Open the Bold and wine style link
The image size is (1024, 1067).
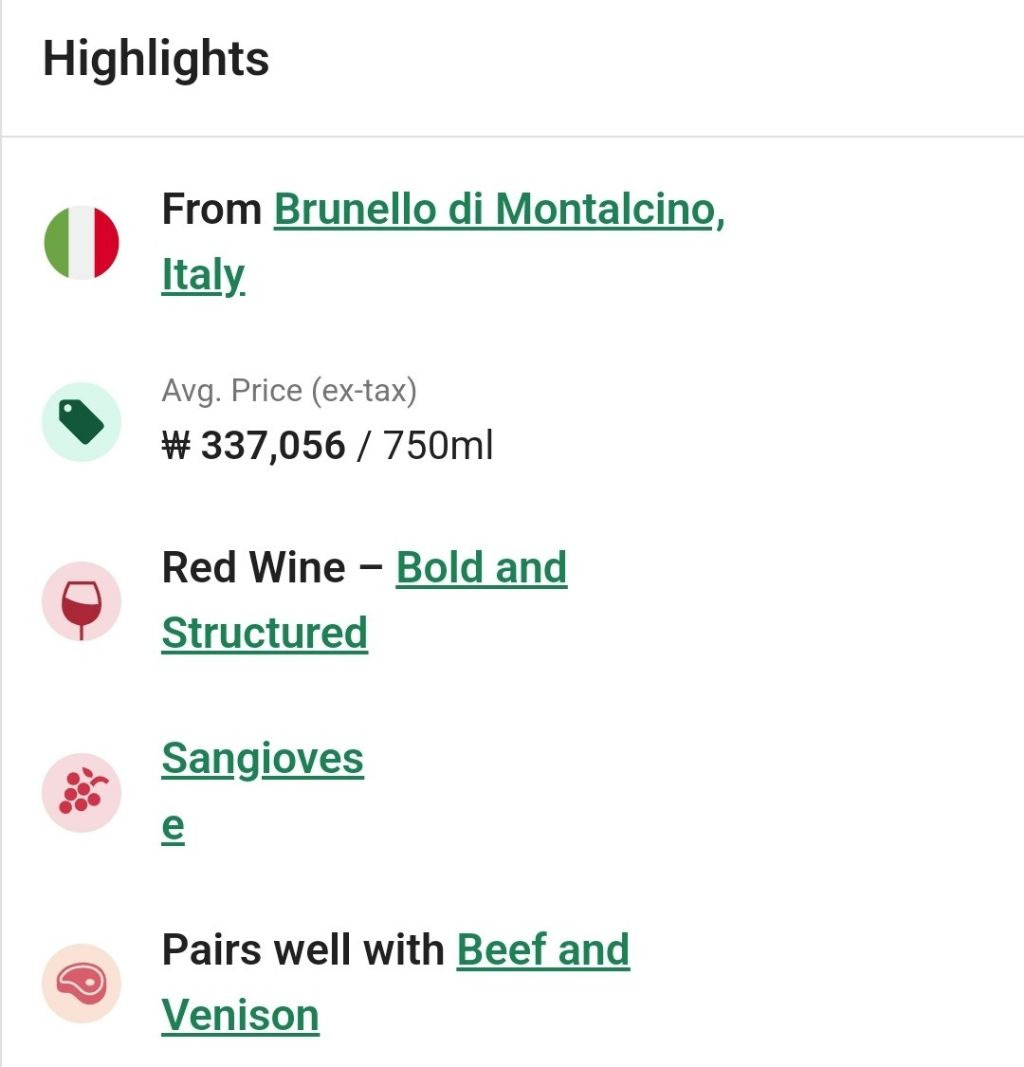point(481,568)
